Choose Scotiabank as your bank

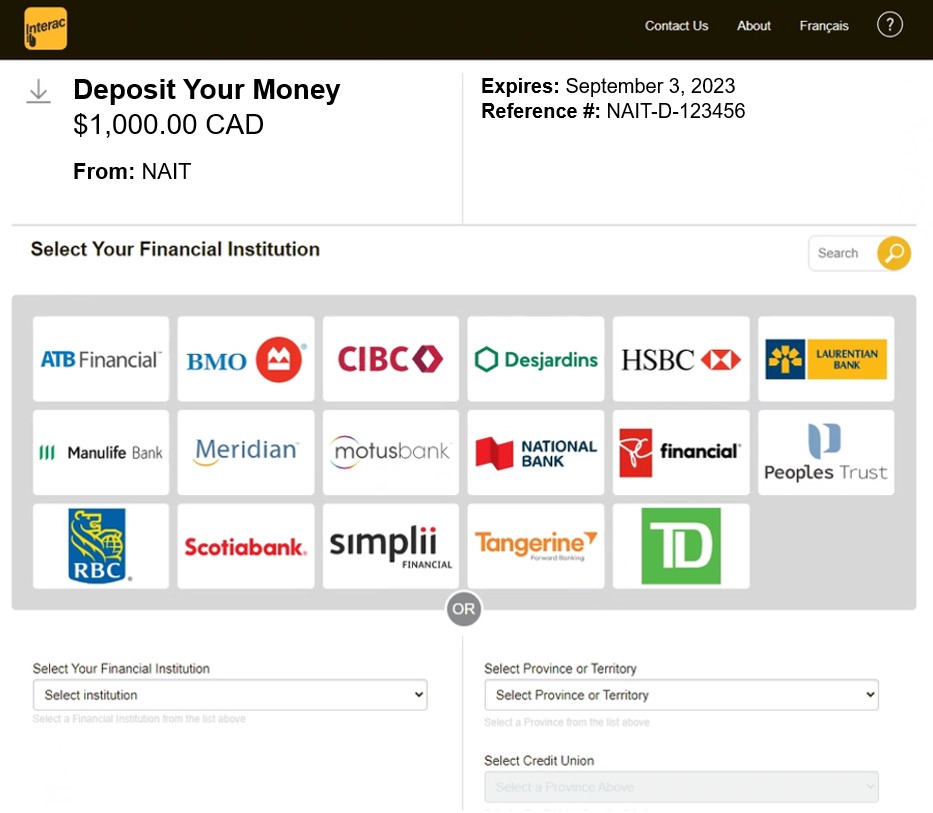[x=245, y=545]
